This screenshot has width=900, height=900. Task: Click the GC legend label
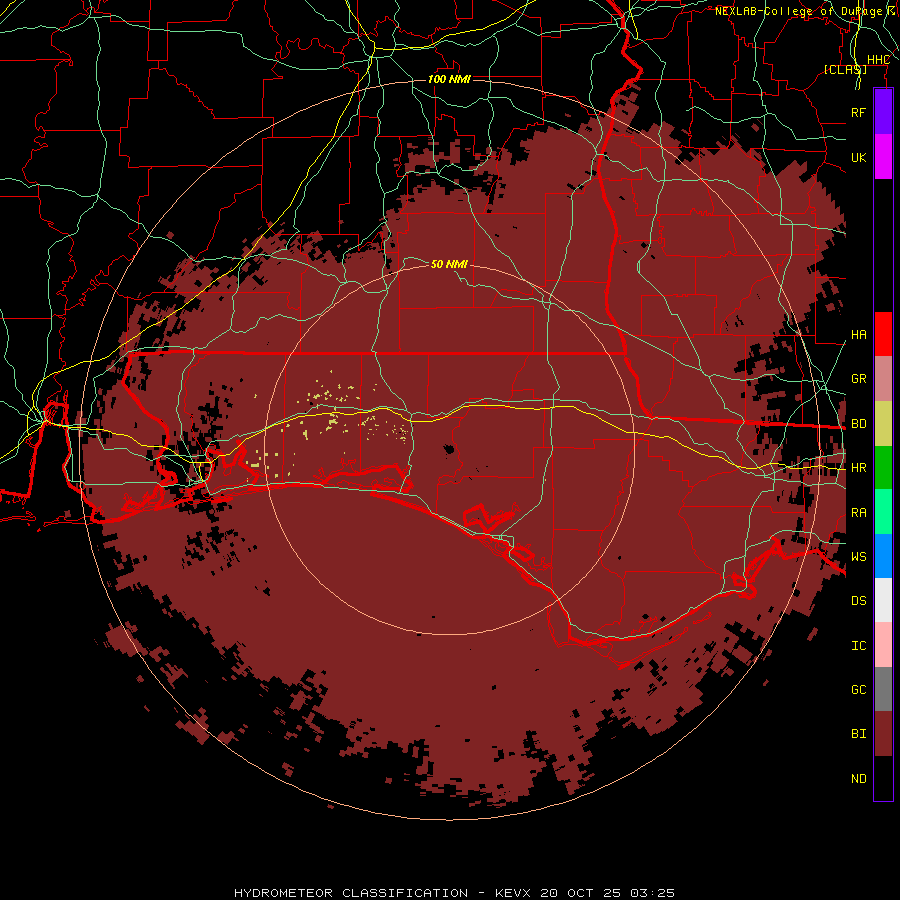tap(859, 690)
